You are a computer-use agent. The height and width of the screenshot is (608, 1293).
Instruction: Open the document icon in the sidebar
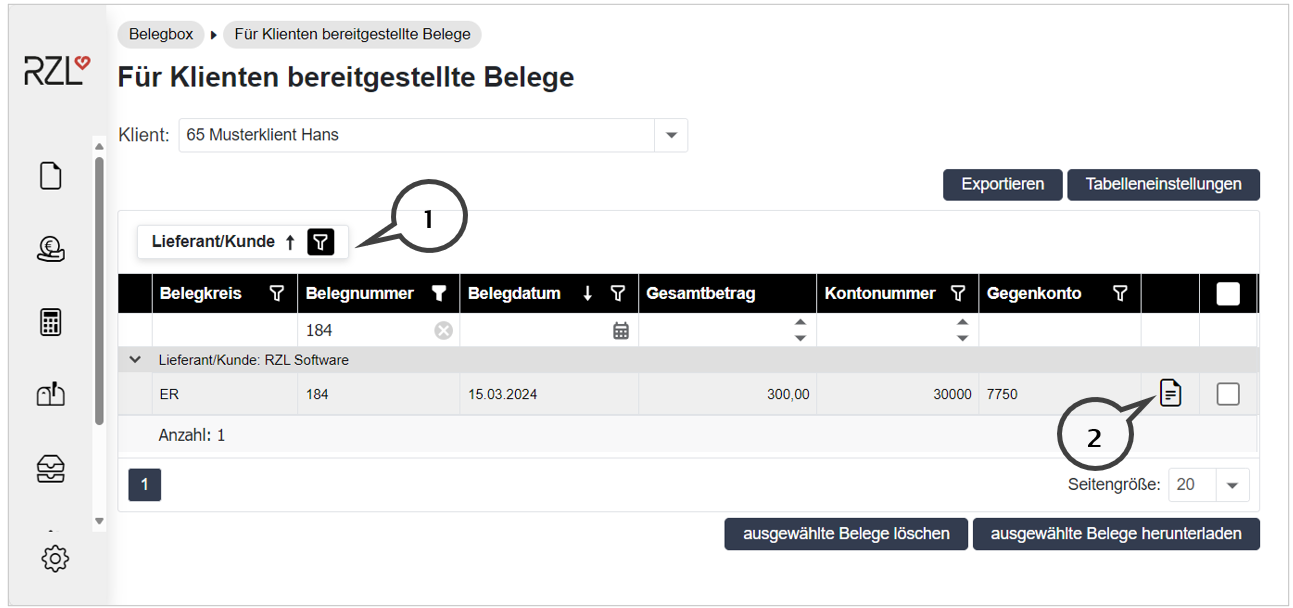coord(50,176)
